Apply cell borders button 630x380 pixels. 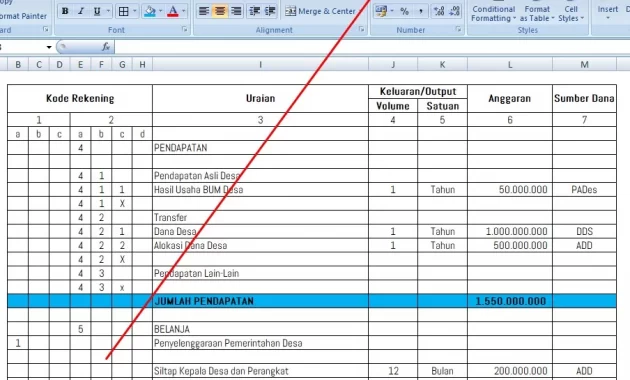pyautogui.click(x=124, y=11)
